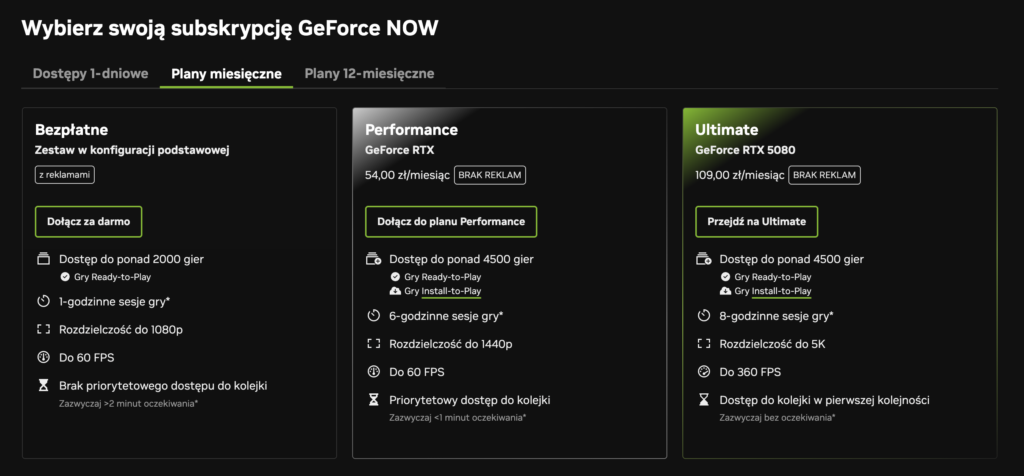The height and width of the screenshot is (476, 1024).
Task: Click resolution icon beside Rozdzielczość do 5K
Action: click(x=705, y=344)
